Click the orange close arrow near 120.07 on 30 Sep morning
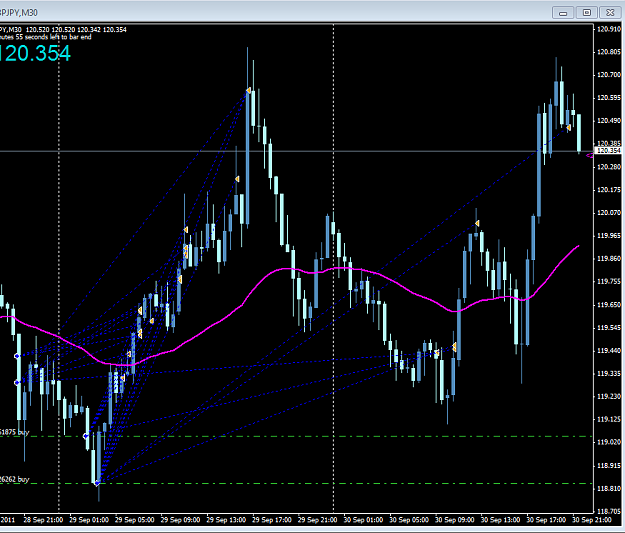Screen dimensions: 625x533 (477, 223)
